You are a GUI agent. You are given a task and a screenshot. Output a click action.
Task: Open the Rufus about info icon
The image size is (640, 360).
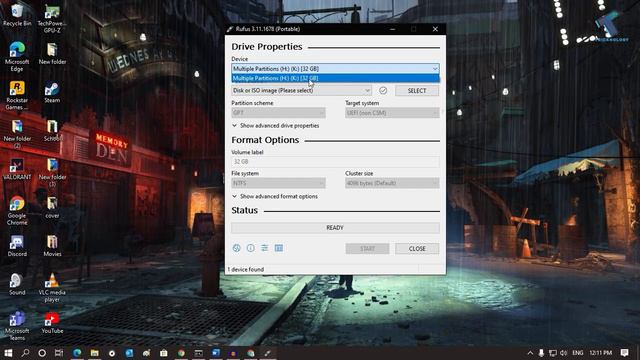251,248
